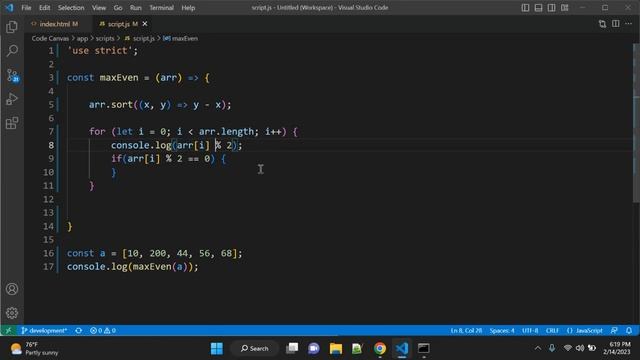640x360 pixels.
Task: Click the remote window indicator in status bar
Action: (8, 330)
